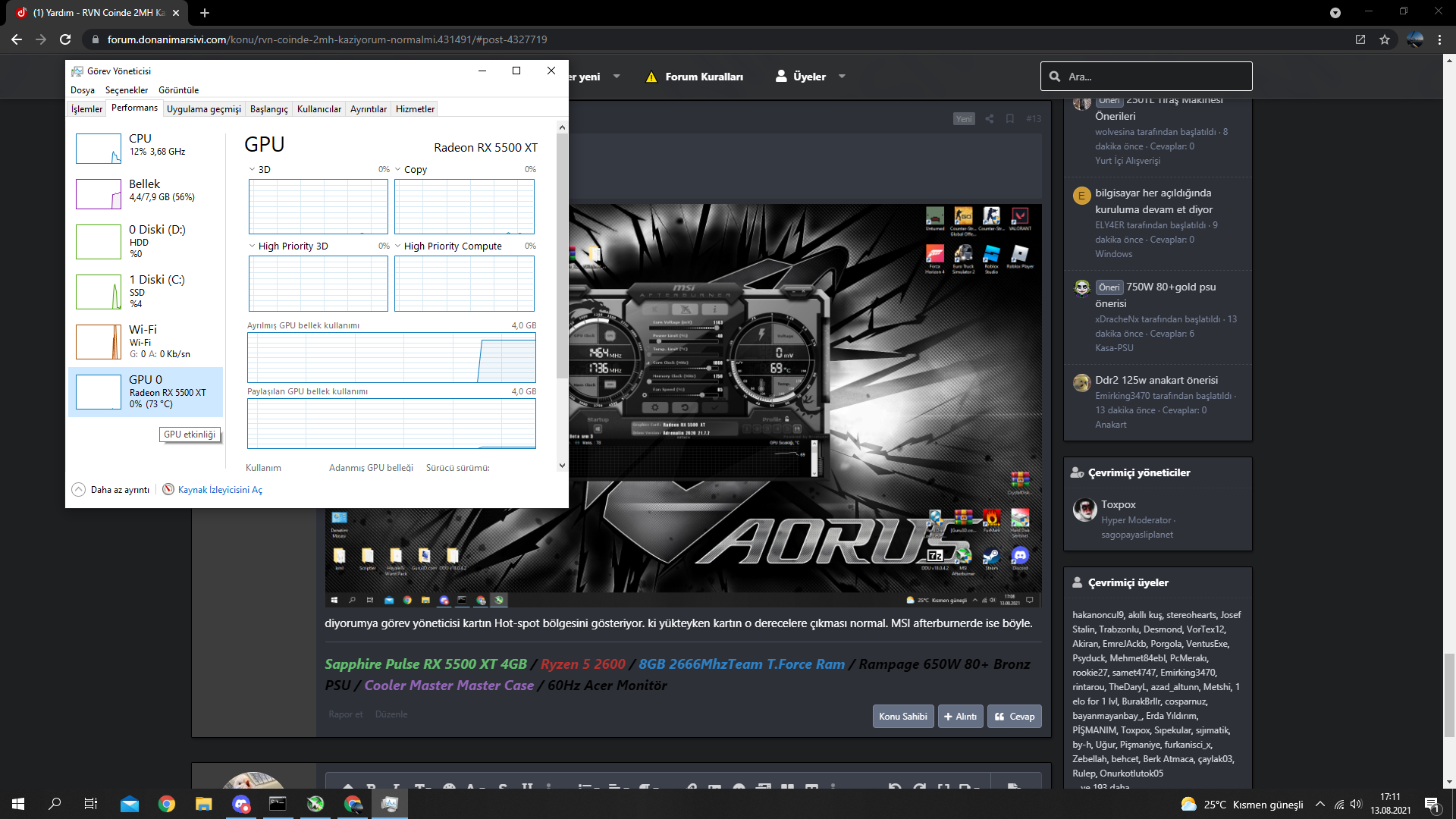
Task: Bookmark post #13 with the bookmark icon
Action: [x=1009, y=118]
